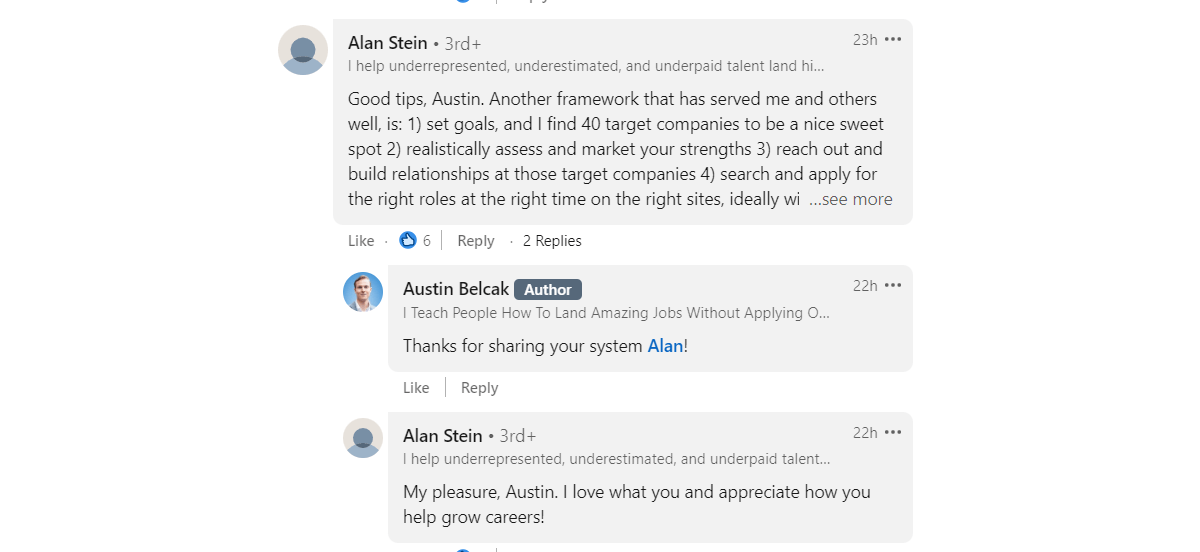Click the Author badge next to Austin Belcak
This screenshot has height=552, width=1200.
[548, 290]
